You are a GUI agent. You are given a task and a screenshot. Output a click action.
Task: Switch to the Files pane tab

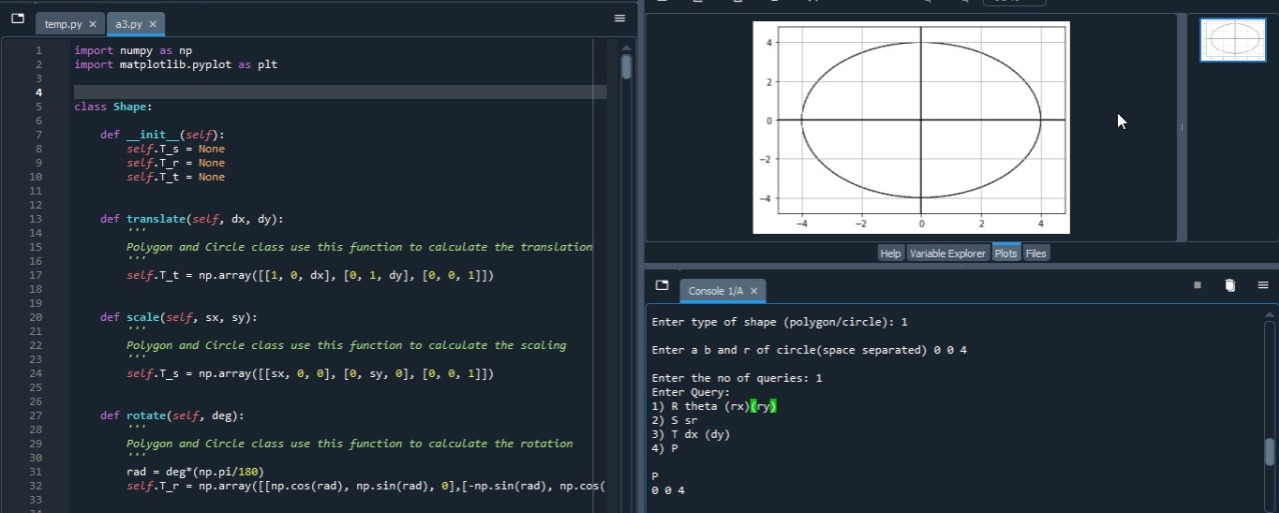point(1036,254)
